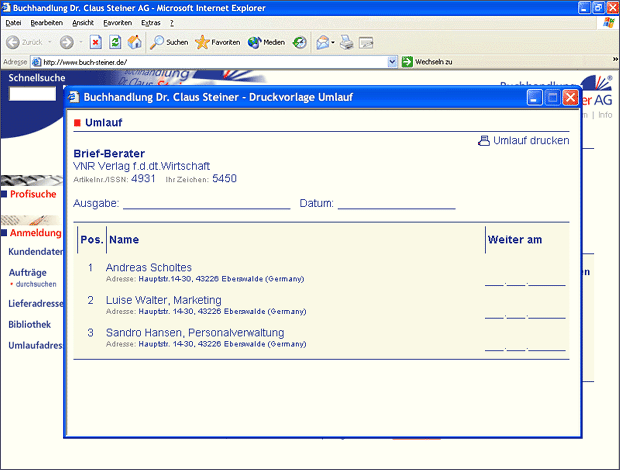Screen dimensions: 620x470
Task: Click the Edit page icon next to printer
Action: tap(366, 42)
